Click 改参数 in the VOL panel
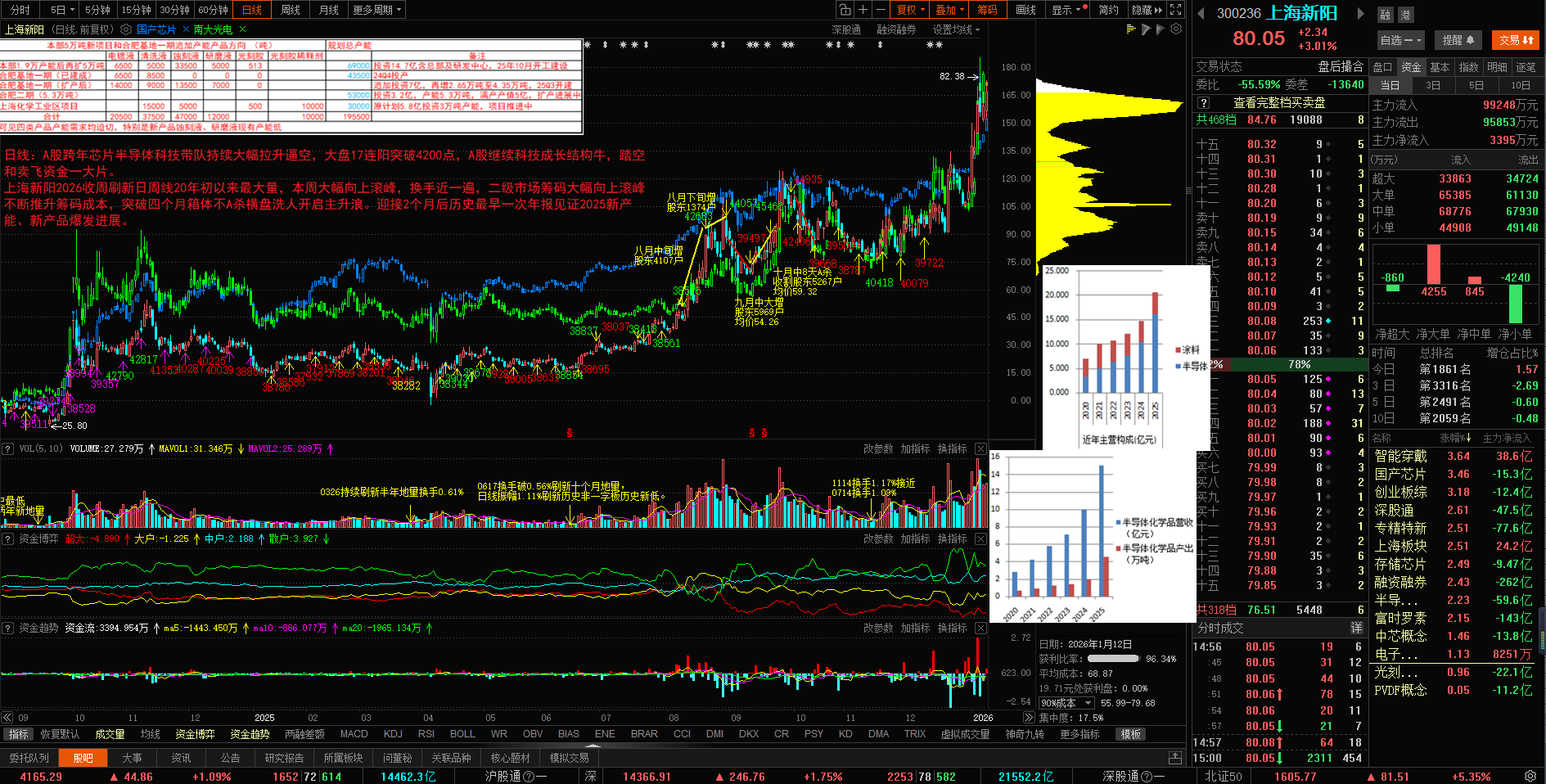1546x784 pixels. (x=878, y=448)
